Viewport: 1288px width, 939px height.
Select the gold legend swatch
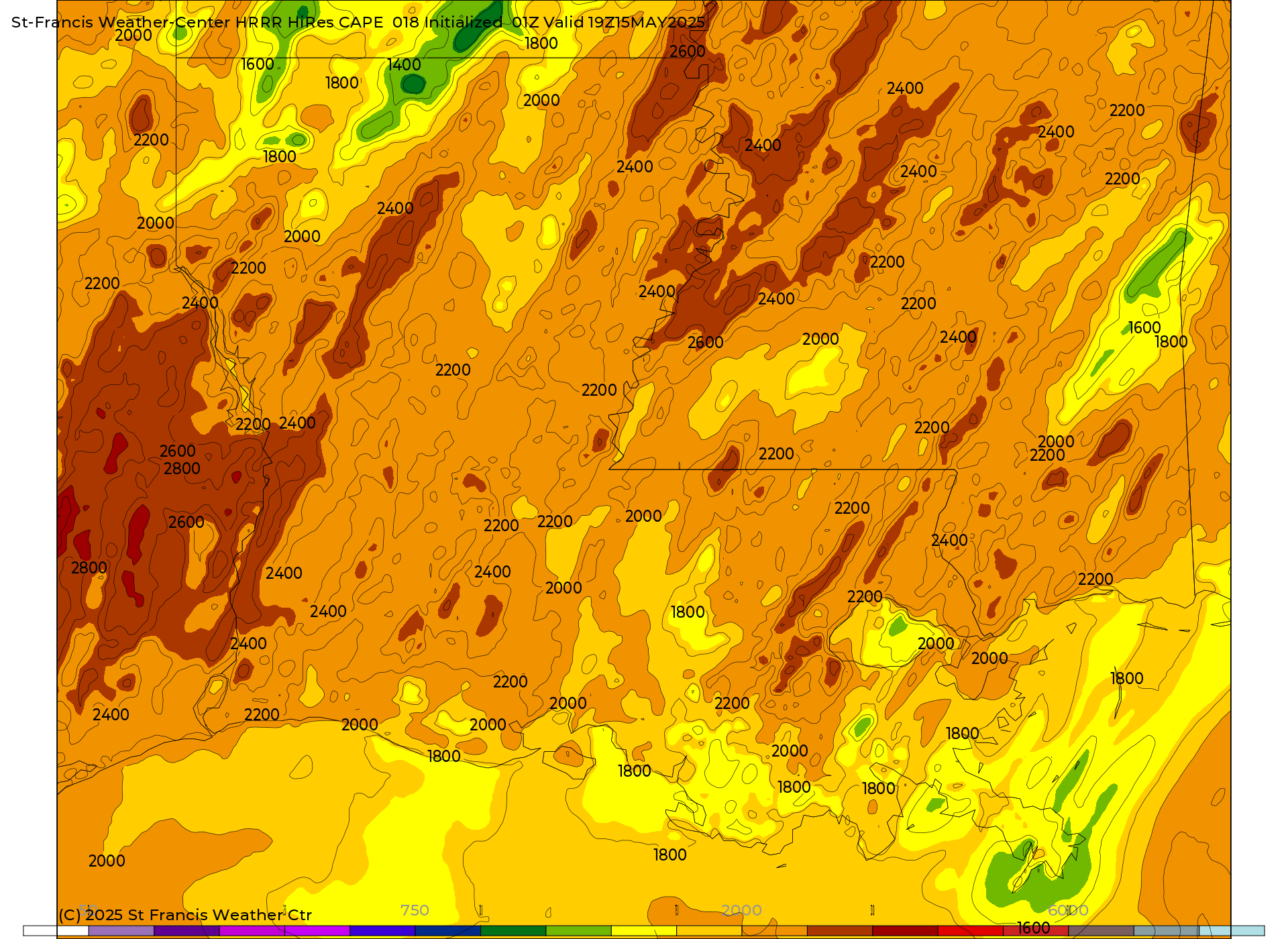pos(709,931)
